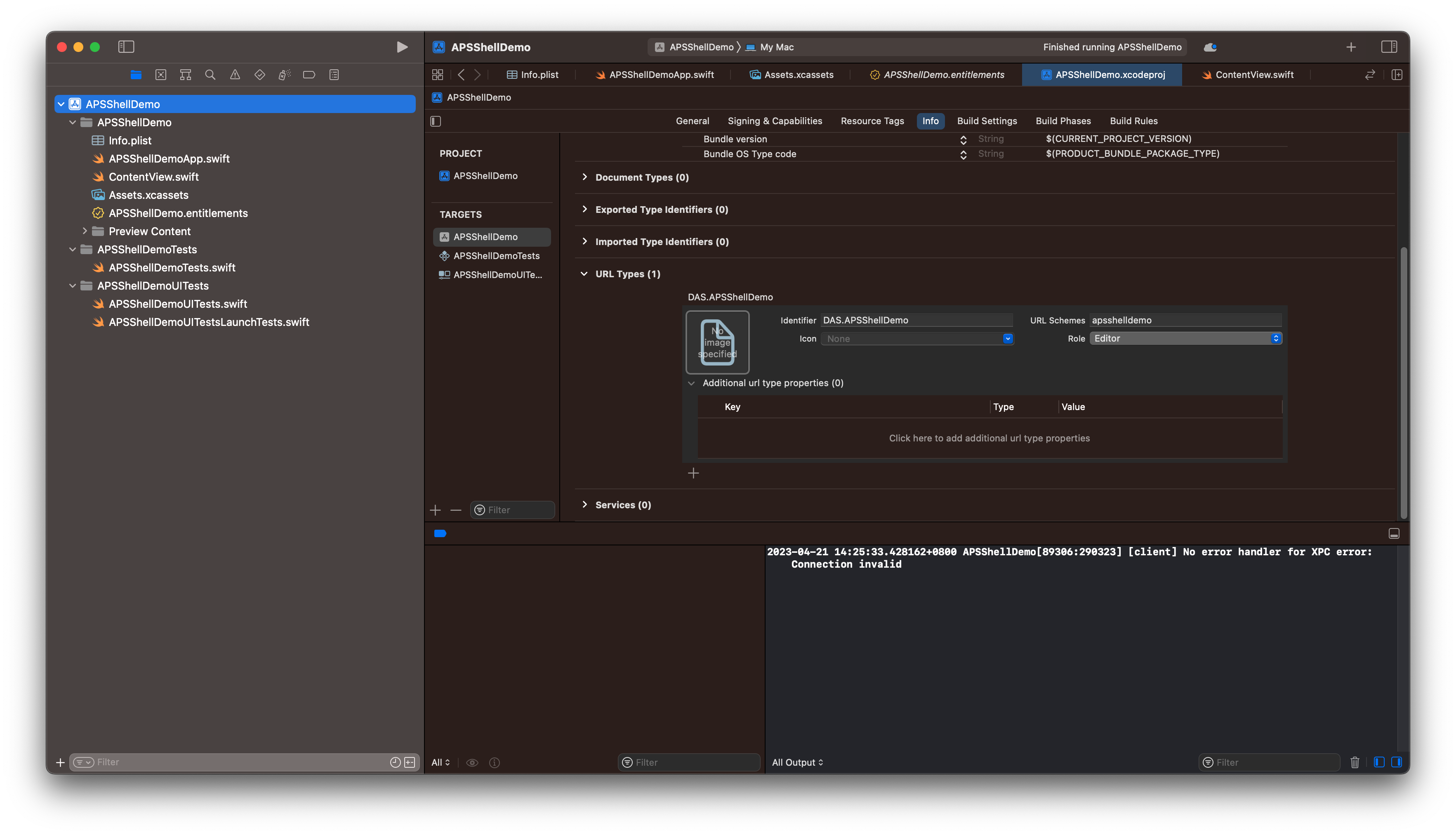Switch to the APSShellDemoApp.swift tab
1456x835 pixels.
tap(655, 75)
